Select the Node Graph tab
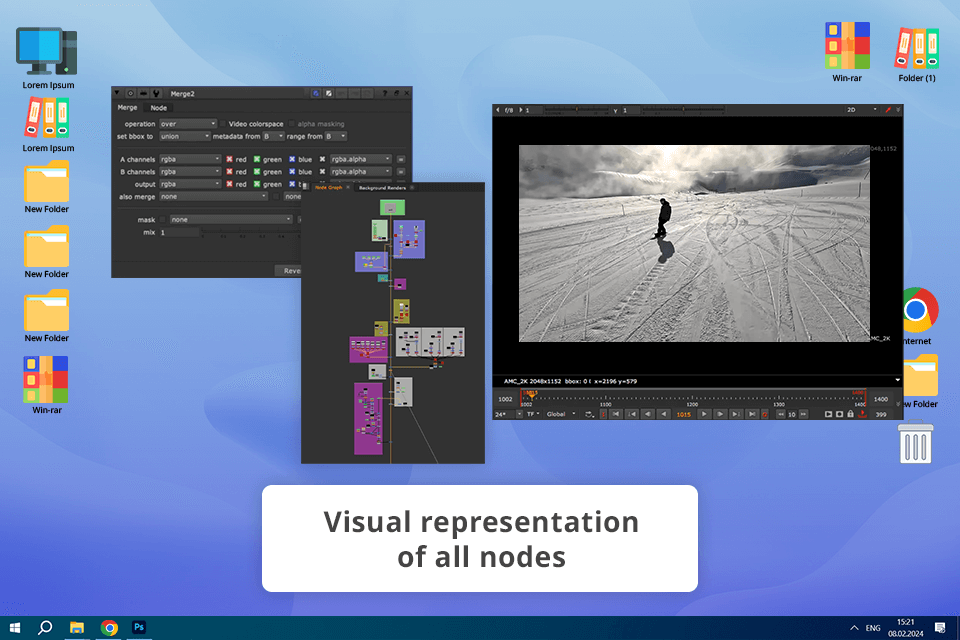 (329, 187)
